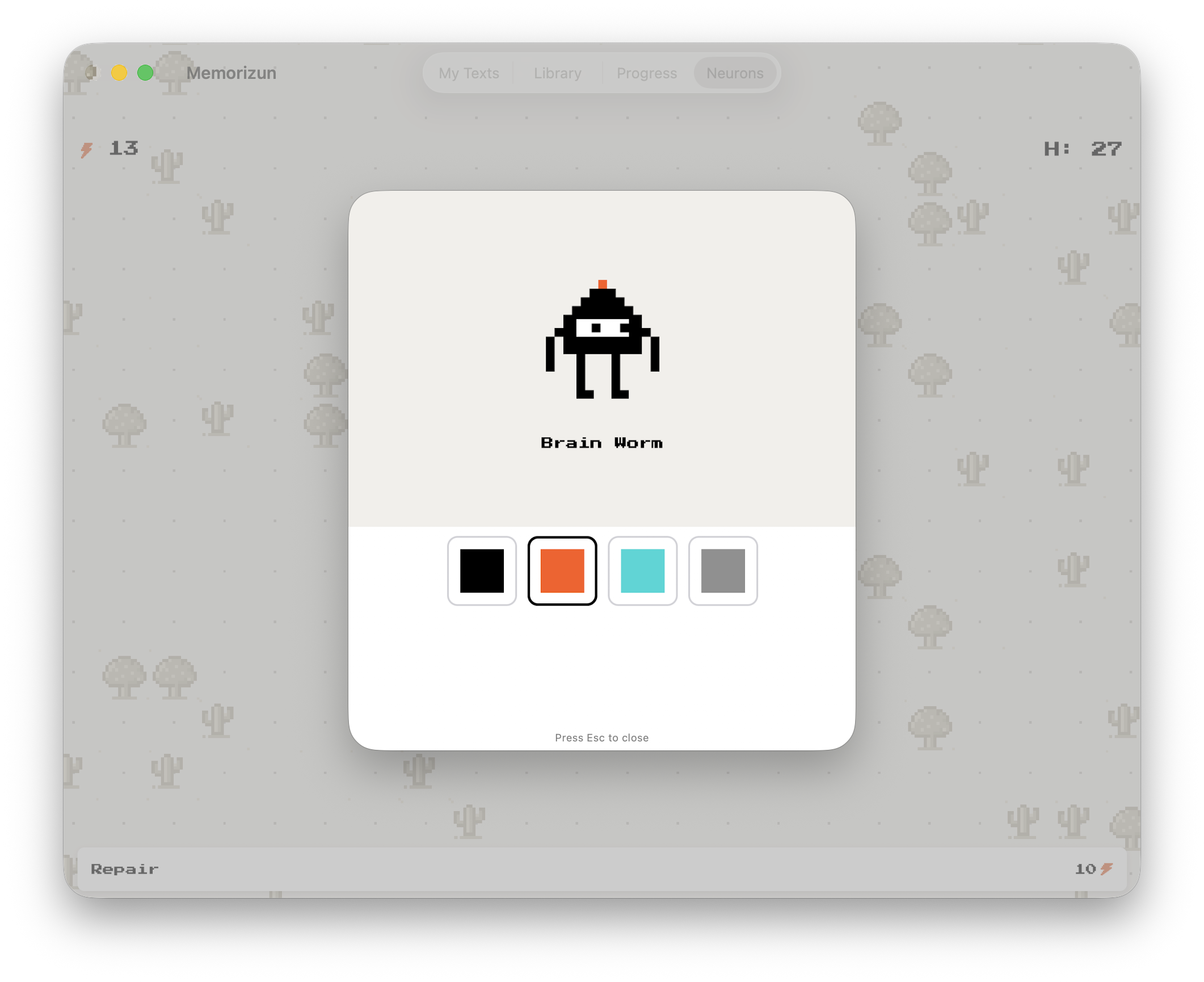Screen dimensions: 1204x982
Task: Click the lightning energy icon beside 13
Action: pyautogui.click(x=87, y=149)
